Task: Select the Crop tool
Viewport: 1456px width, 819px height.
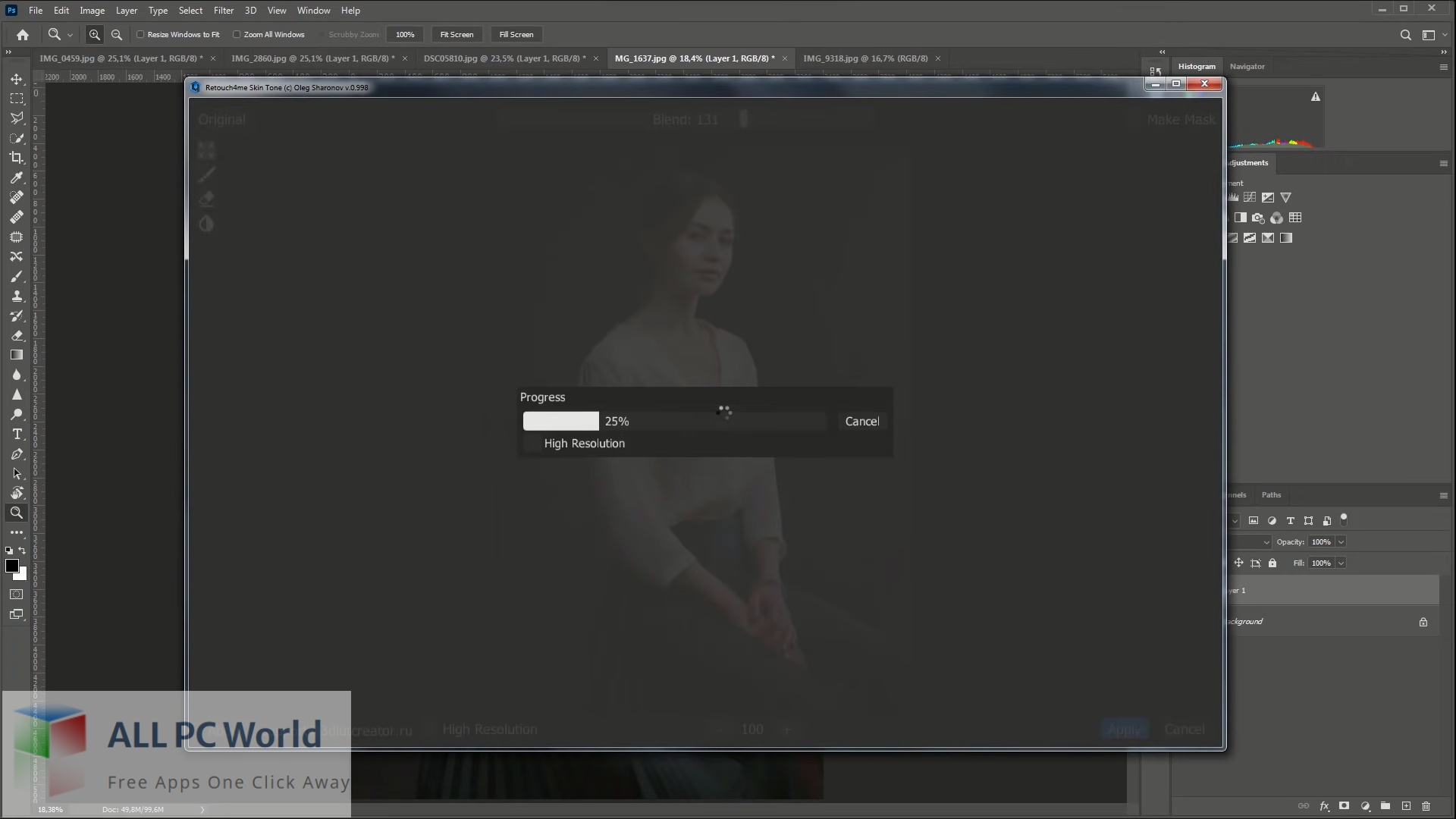Action: click(x=17, y=158)
